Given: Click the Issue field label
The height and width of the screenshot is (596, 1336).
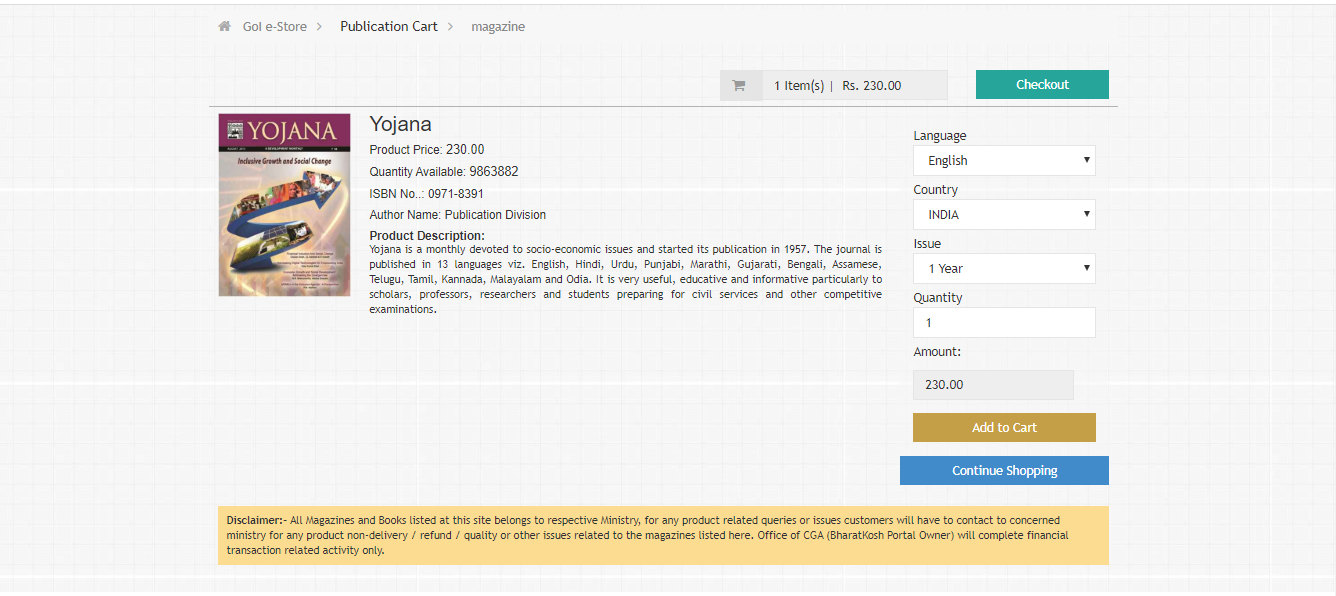Looking at the screenshot, I should 927,244.
